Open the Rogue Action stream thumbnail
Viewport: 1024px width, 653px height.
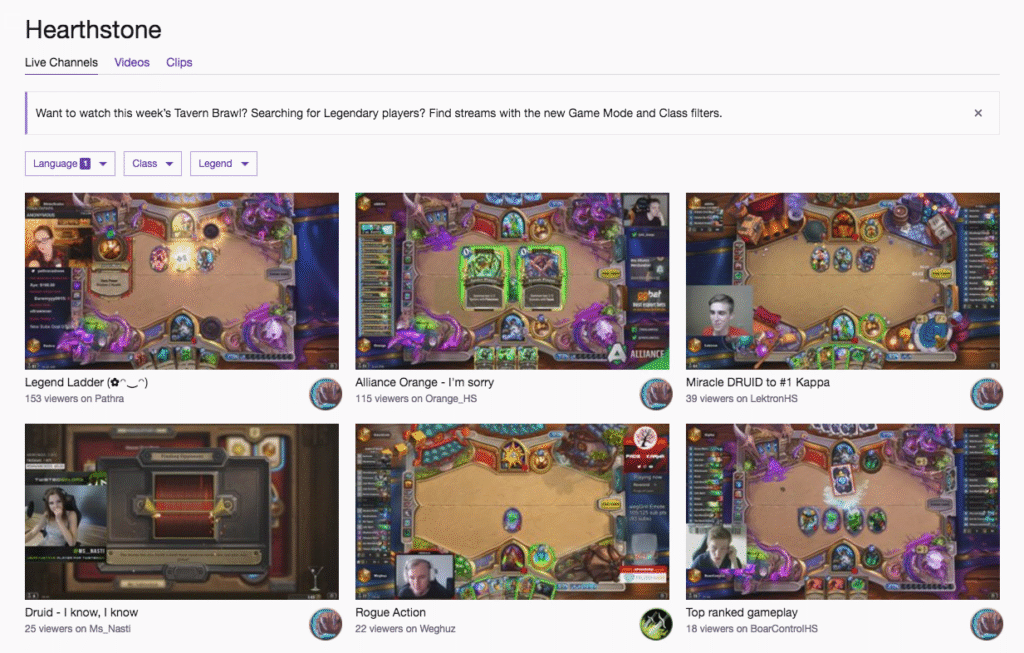512,511
